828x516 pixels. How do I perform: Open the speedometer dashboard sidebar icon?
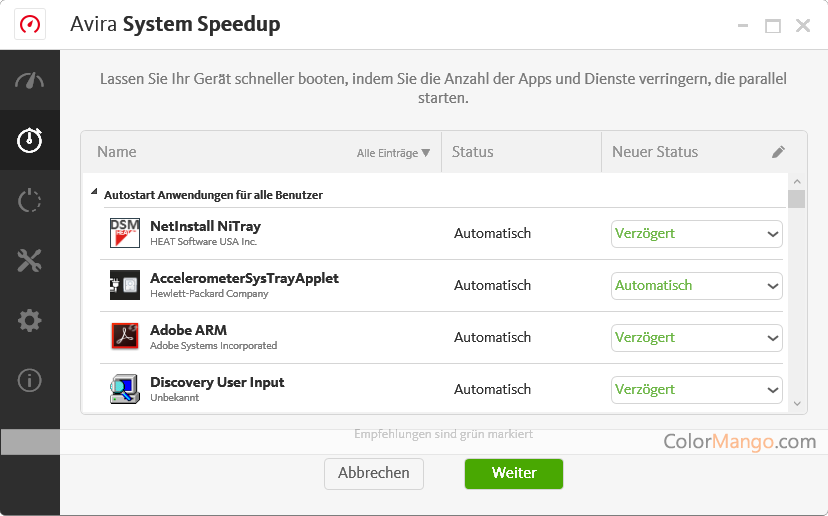pyautogui.click(x=30, y=81)
